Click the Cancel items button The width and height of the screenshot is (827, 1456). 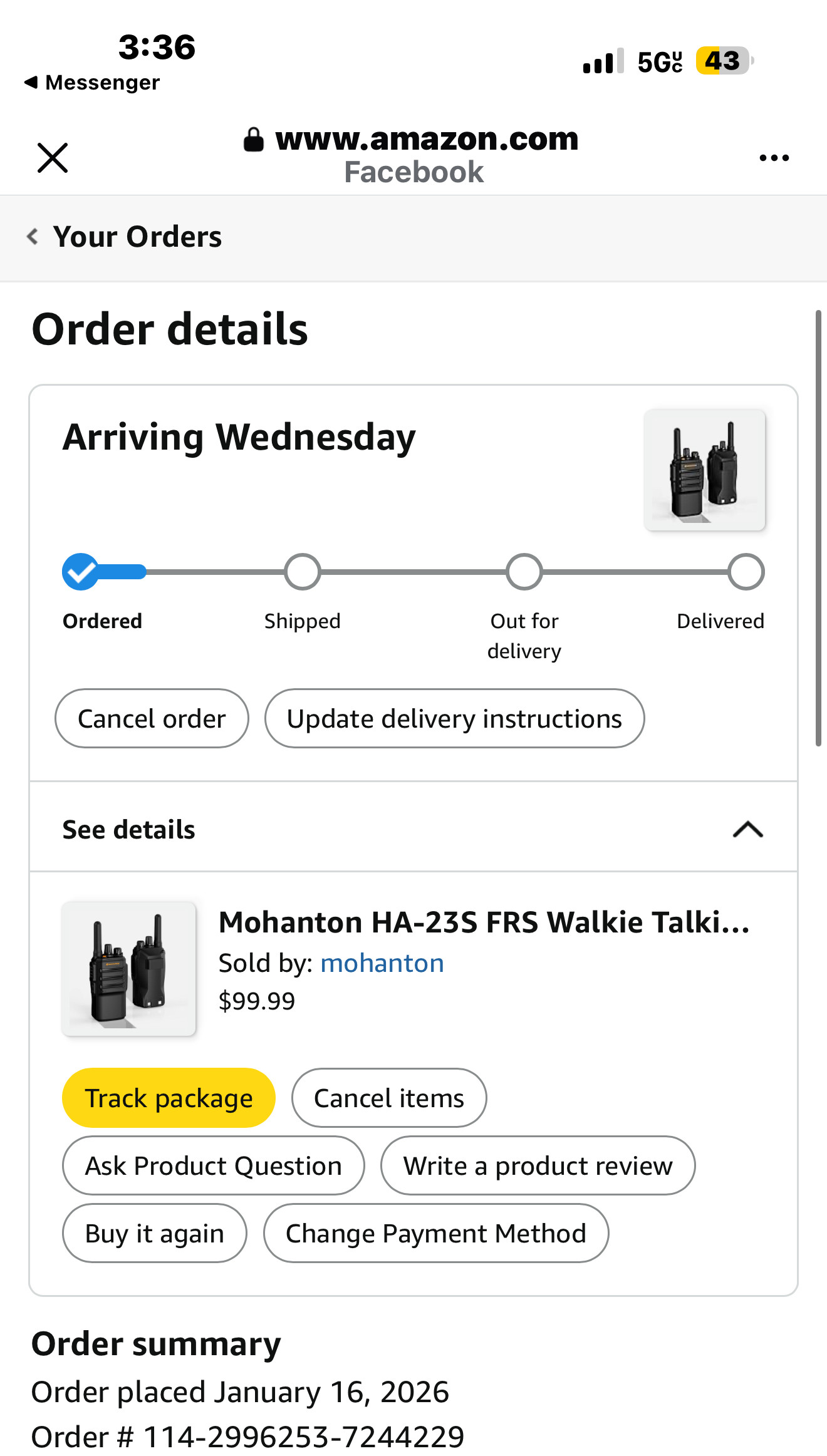[389, 1098]
